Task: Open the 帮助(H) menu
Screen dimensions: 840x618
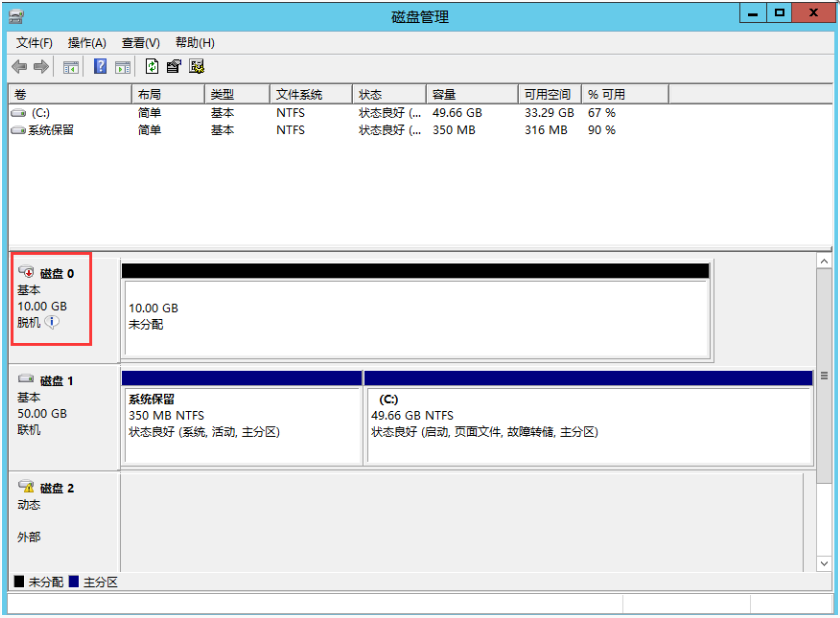Action: coord(194,43)
